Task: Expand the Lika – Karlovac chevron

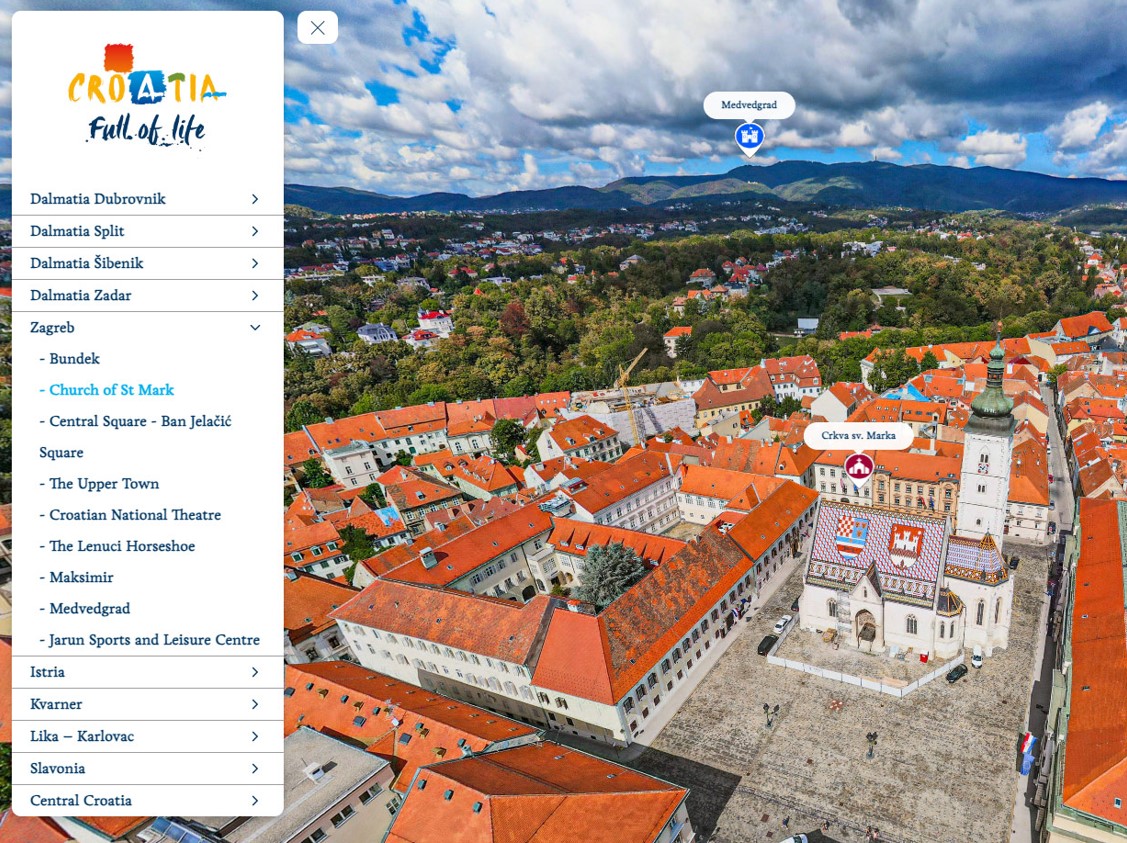Action: click(254, 737)
